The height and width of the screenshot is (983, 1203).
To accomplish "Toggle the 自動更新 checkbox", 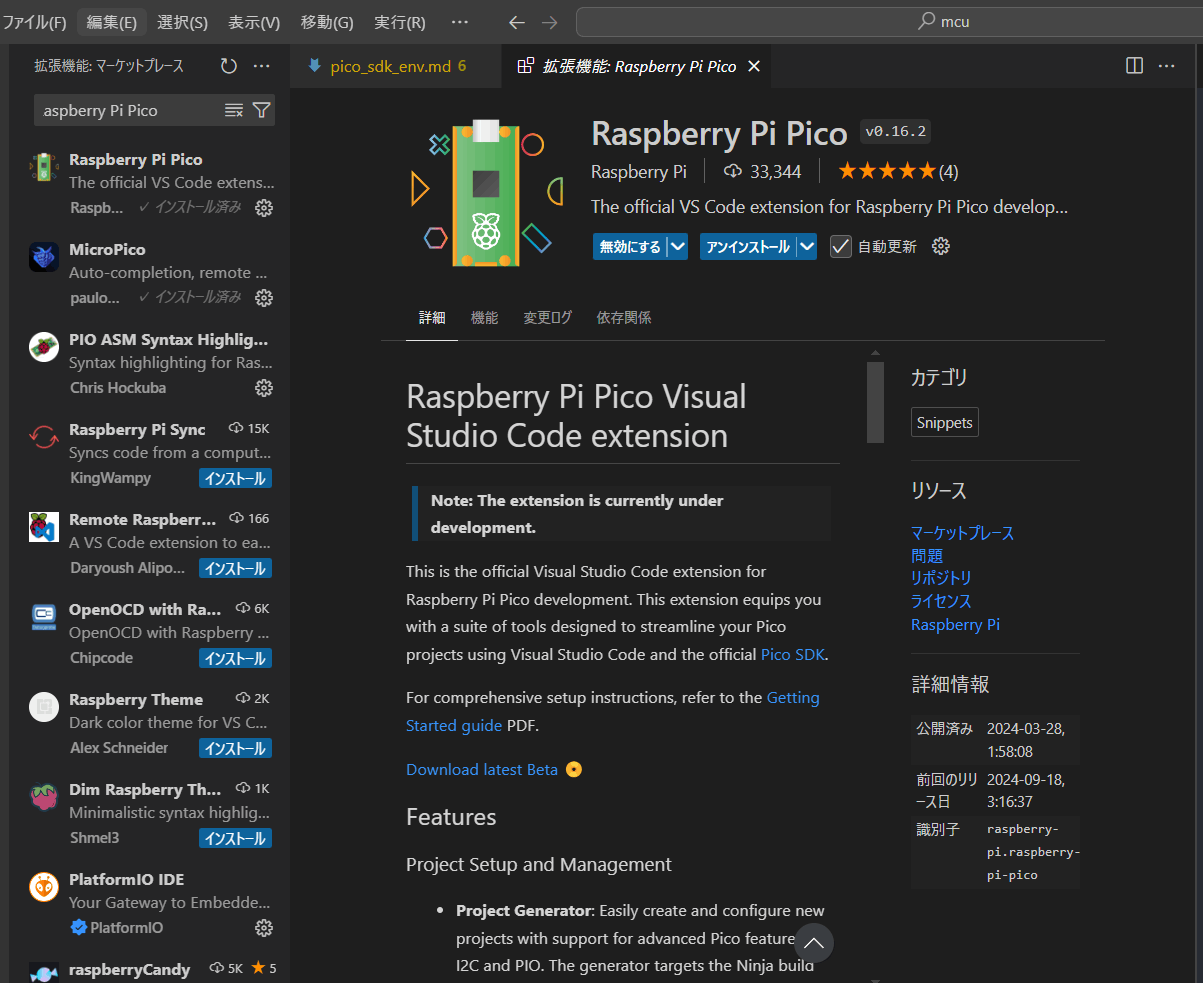I will tap(841, 246).
